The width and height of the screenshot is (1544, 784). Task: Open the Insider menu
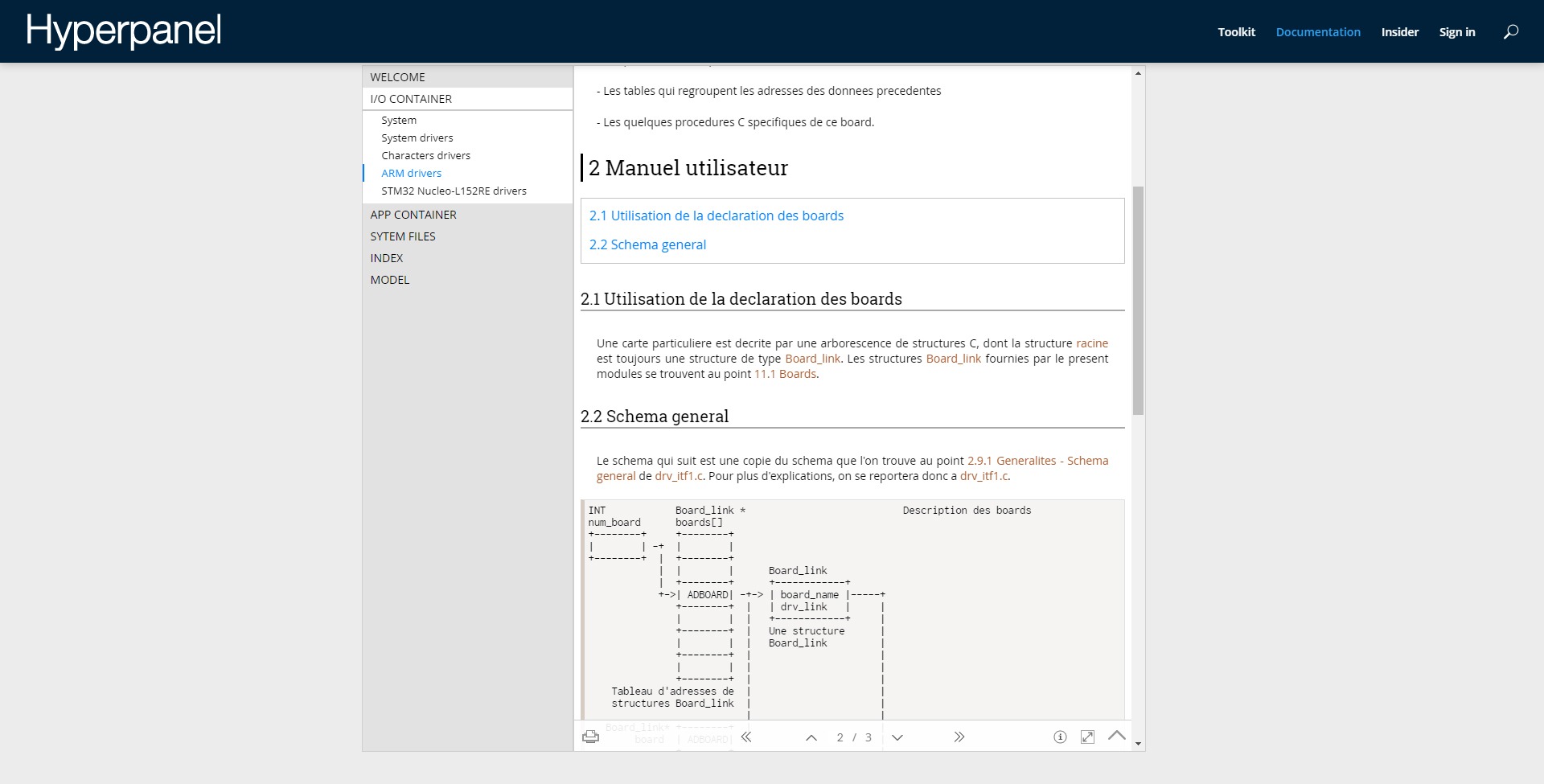1399,32
